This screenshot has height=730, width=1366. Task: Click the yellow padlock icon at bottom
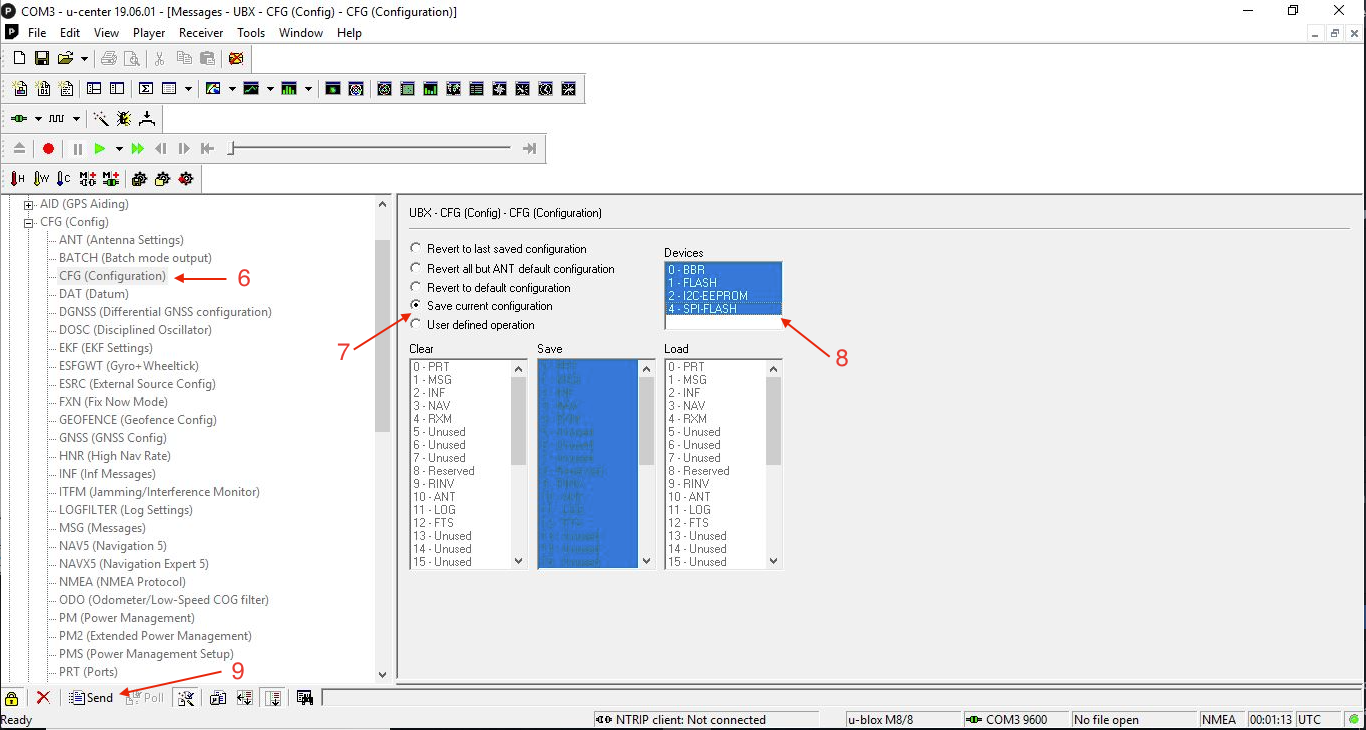coord(12,698)
